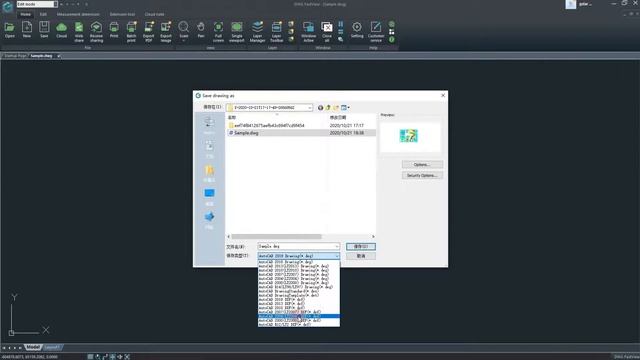The image size is (640, 360).
Task: Expand the Look in folder dropdown
Action: [x=310, y=108]
